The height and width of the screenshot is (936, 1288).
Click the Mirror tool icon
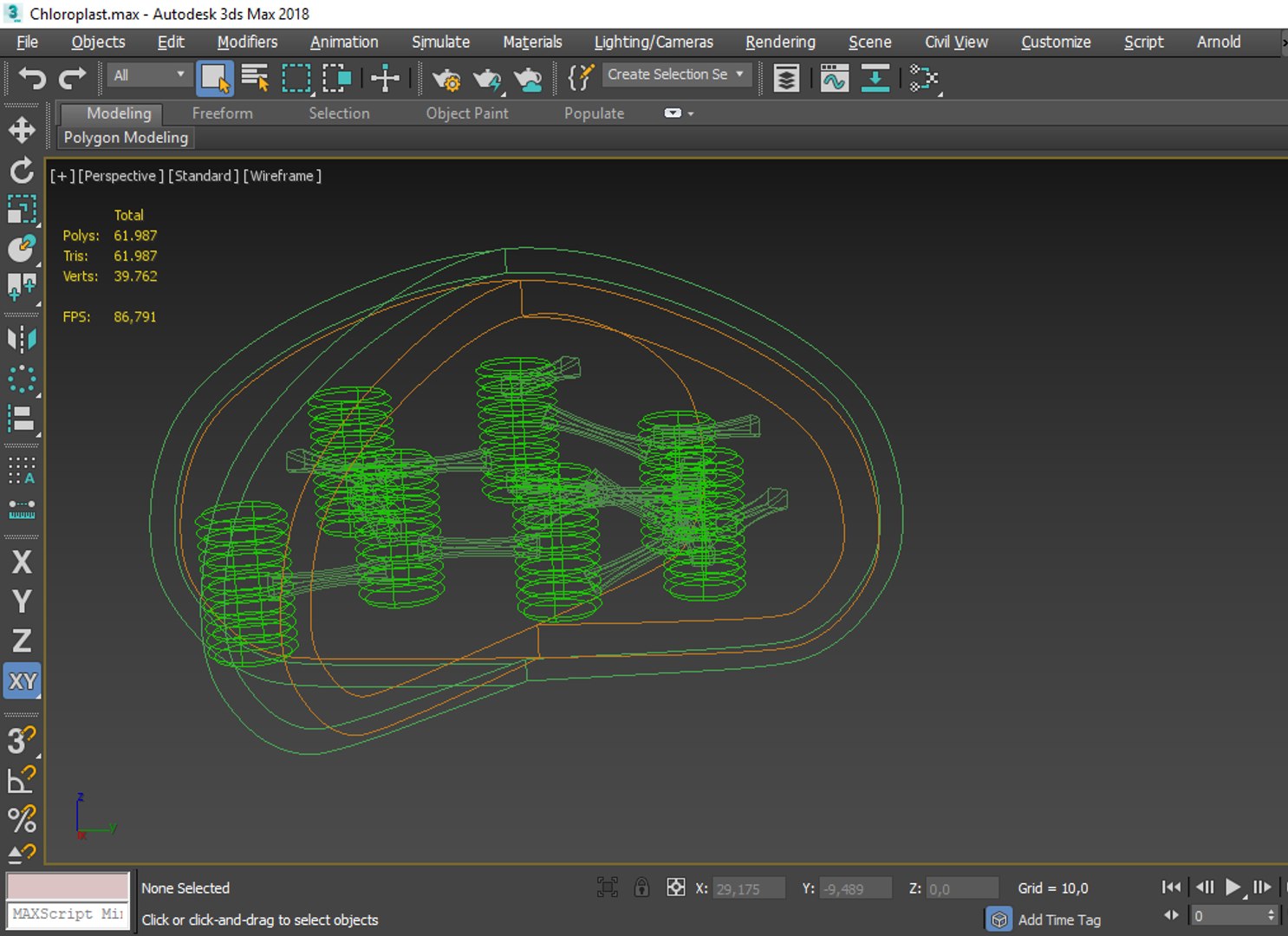coord(22,339)
